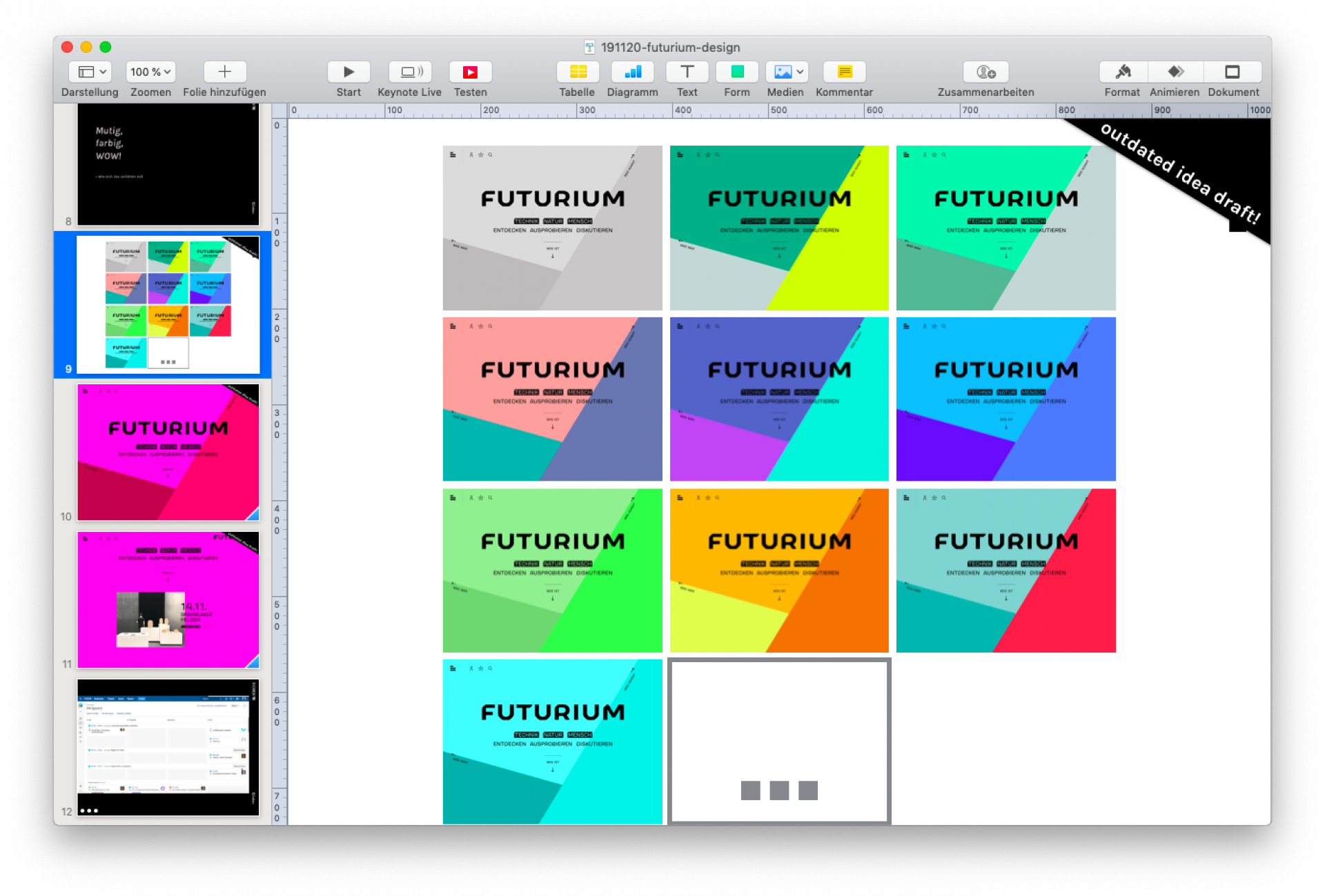Add a comment with Kommentar icon

(844, 72)
